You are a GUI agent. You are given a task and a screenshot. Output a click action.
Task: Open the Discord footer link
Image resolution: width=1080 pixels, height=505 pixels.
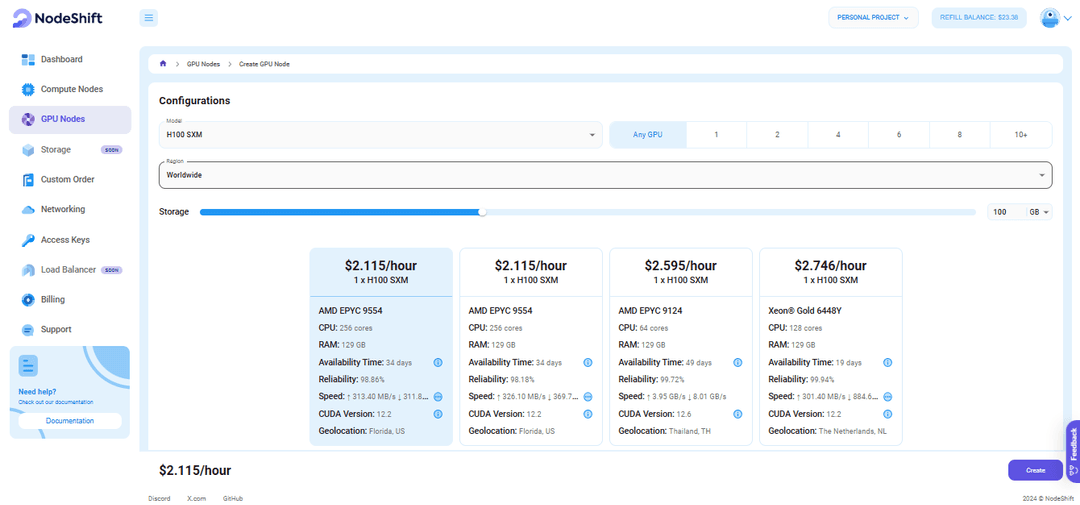pos(159,498)
